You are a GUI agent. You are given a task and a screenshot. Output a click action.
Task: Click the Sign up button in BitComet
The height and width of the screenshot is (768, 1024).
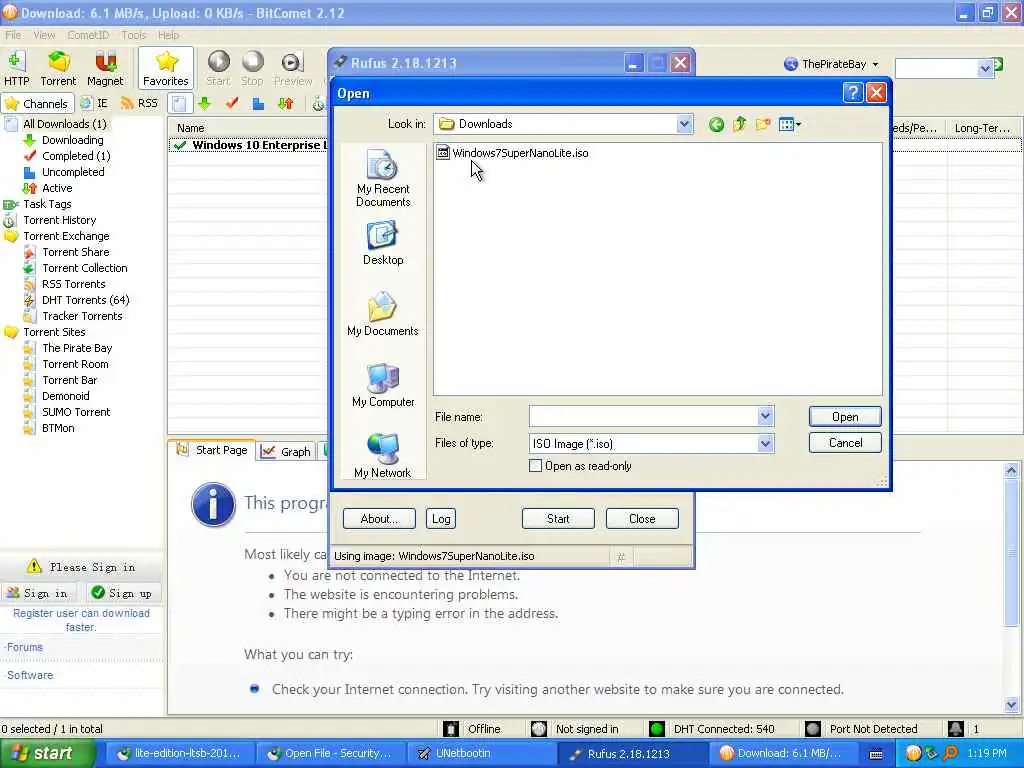pyautogui.click(x=123, y=593)
